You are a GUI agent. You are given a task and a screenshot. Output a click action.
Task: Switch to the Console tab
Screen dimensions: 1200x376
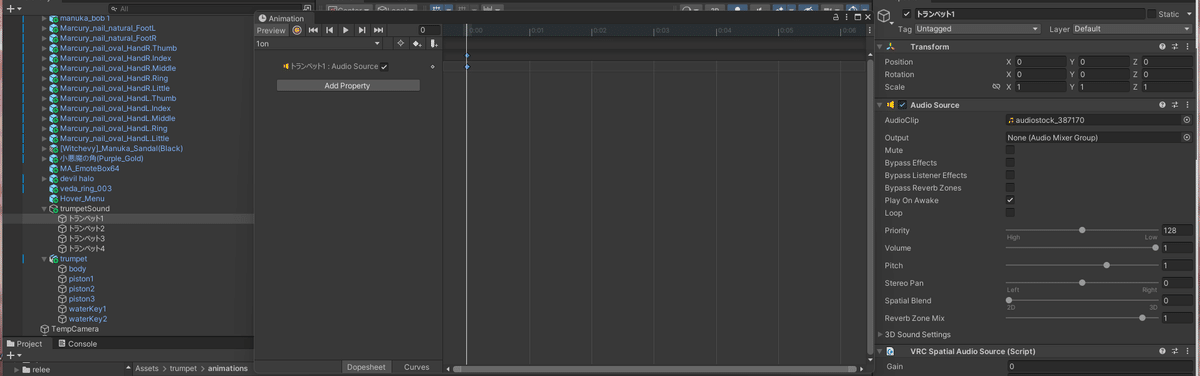point(77,344)
